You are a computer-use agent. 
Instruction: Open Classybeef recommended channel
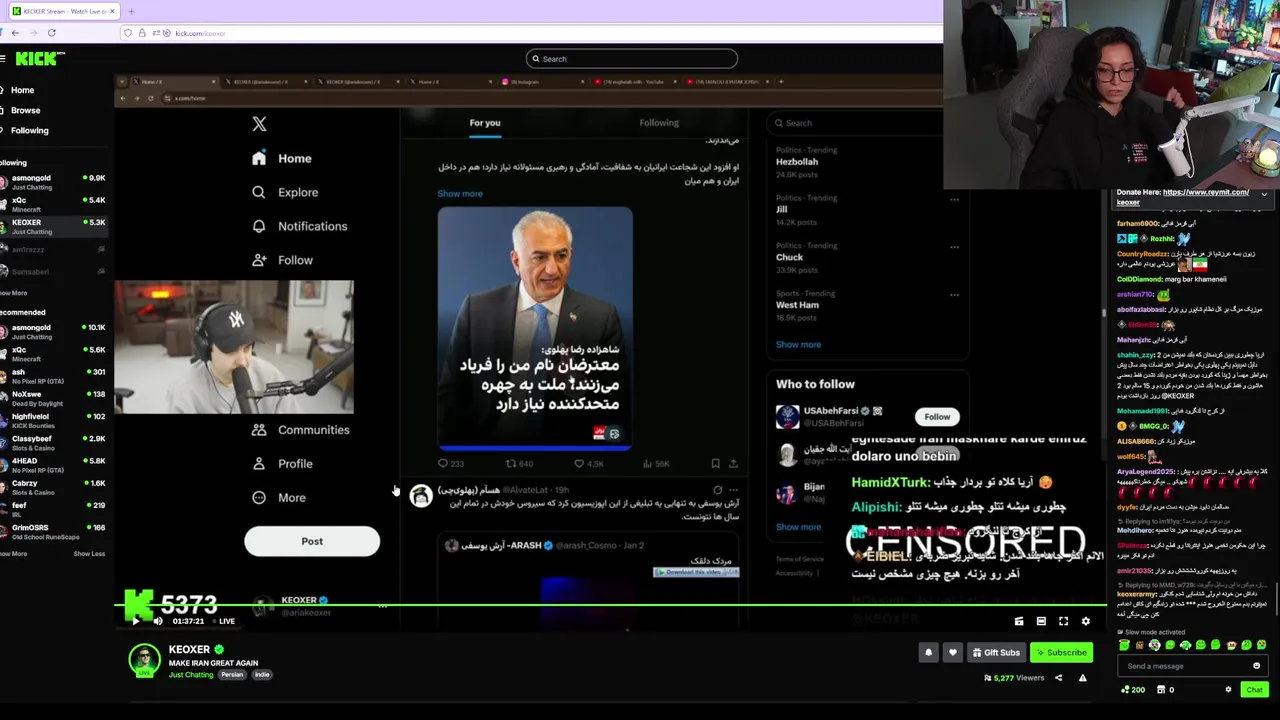click(53, 442)
